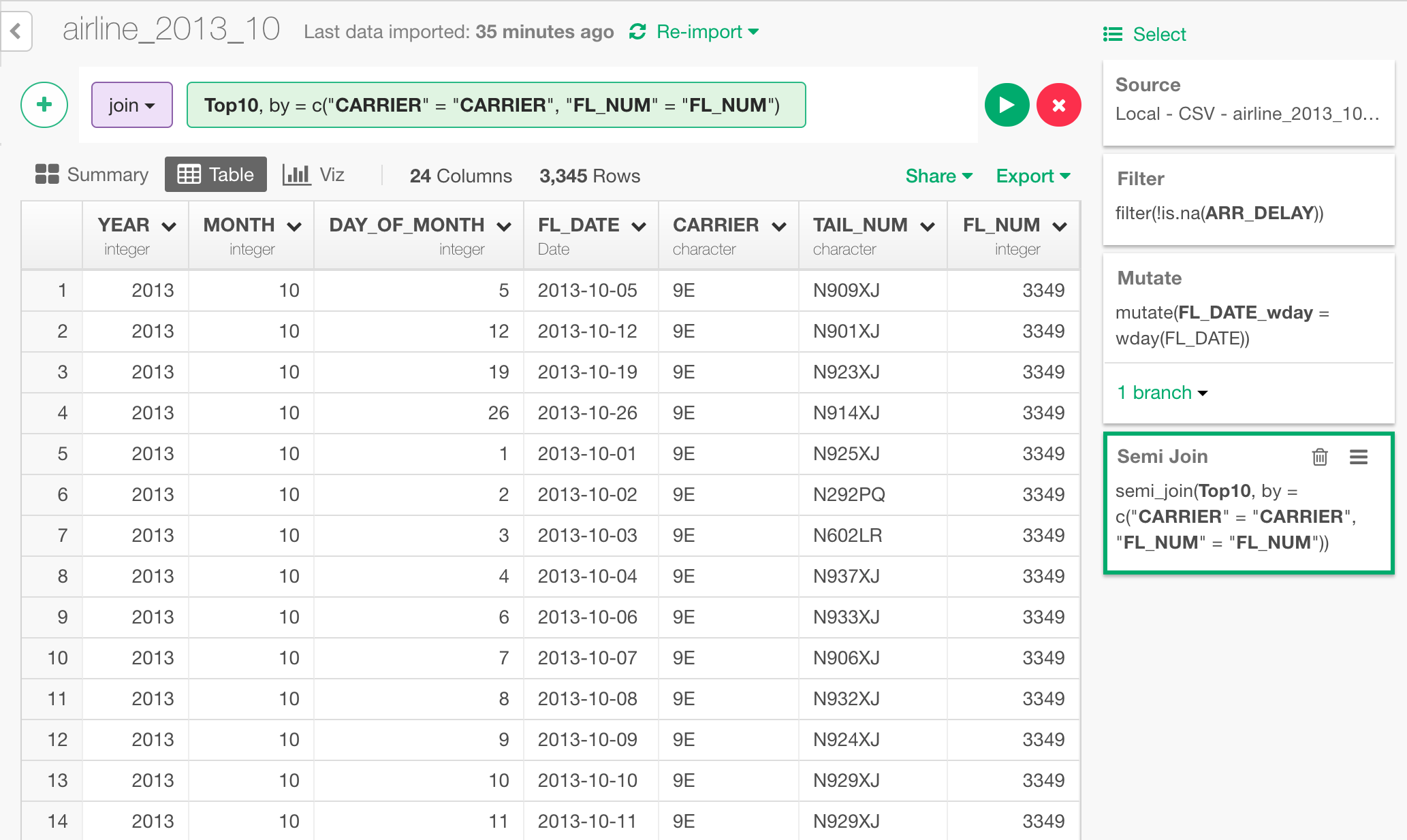Viewport: 1407px width, 840px height.
Task: Open the Share menu
Action: pos(938,176)
